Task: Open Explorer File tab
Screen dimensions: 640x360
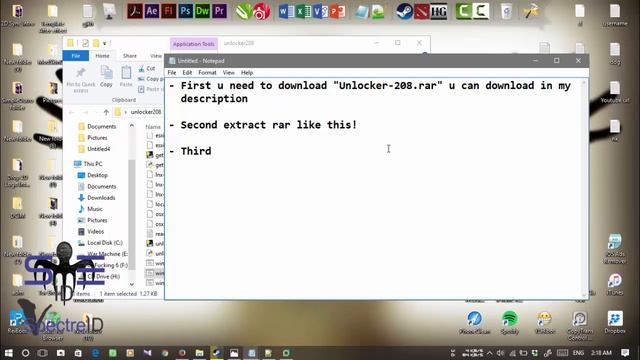Action: [76, 56]
